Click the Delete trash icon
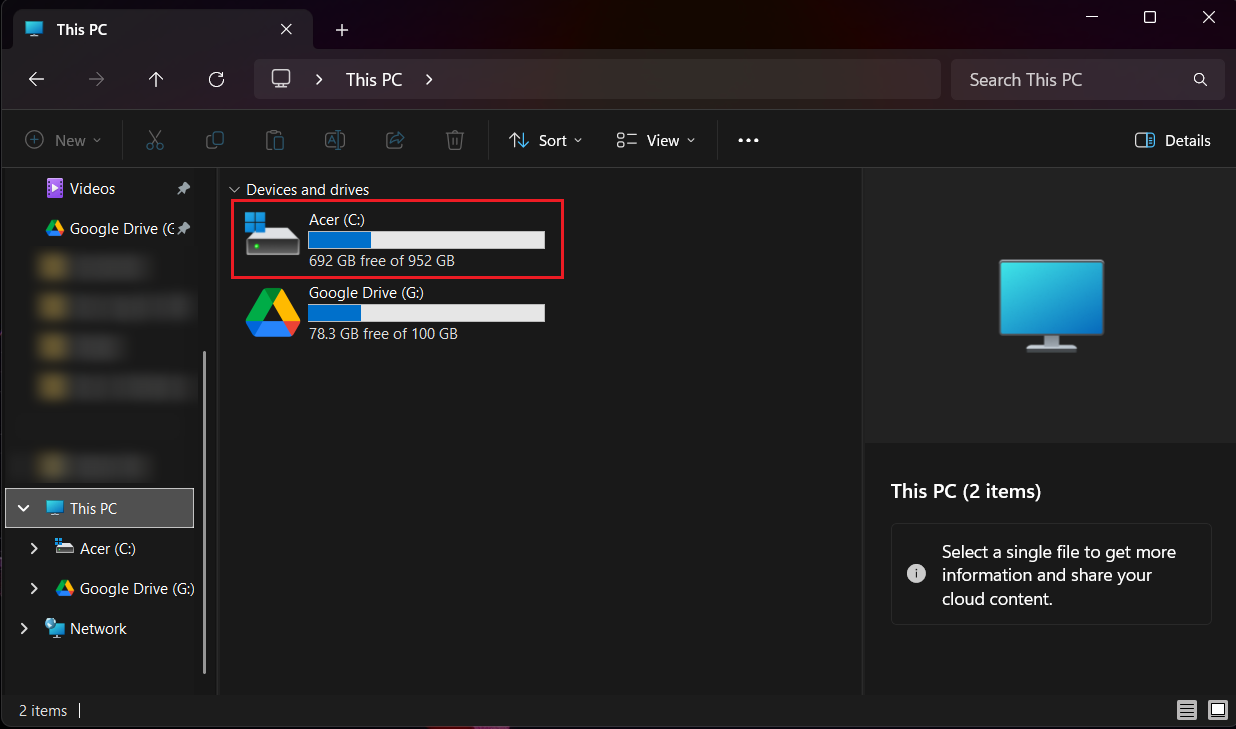1236x729 pixels. [x=455, y=140]
